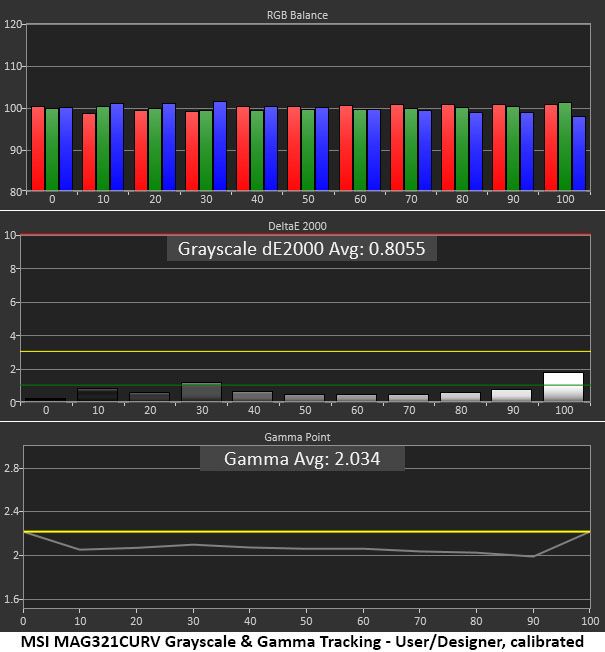605x652 pixels.
Task: Click the 2.8 y-axis label in Gamma Point
Action: [11, 468]
